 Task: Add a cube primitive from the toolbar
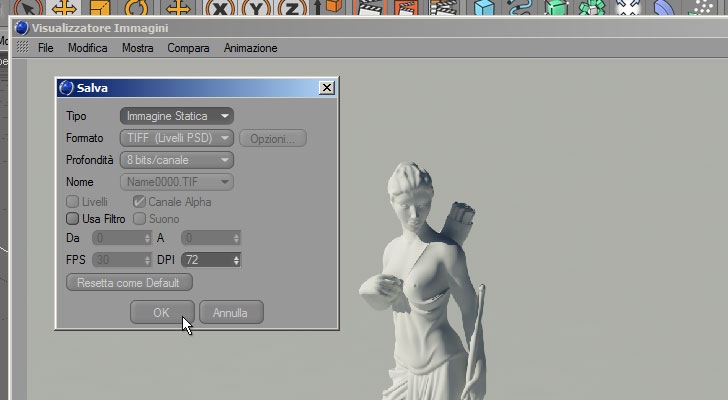tap(483, 7)
